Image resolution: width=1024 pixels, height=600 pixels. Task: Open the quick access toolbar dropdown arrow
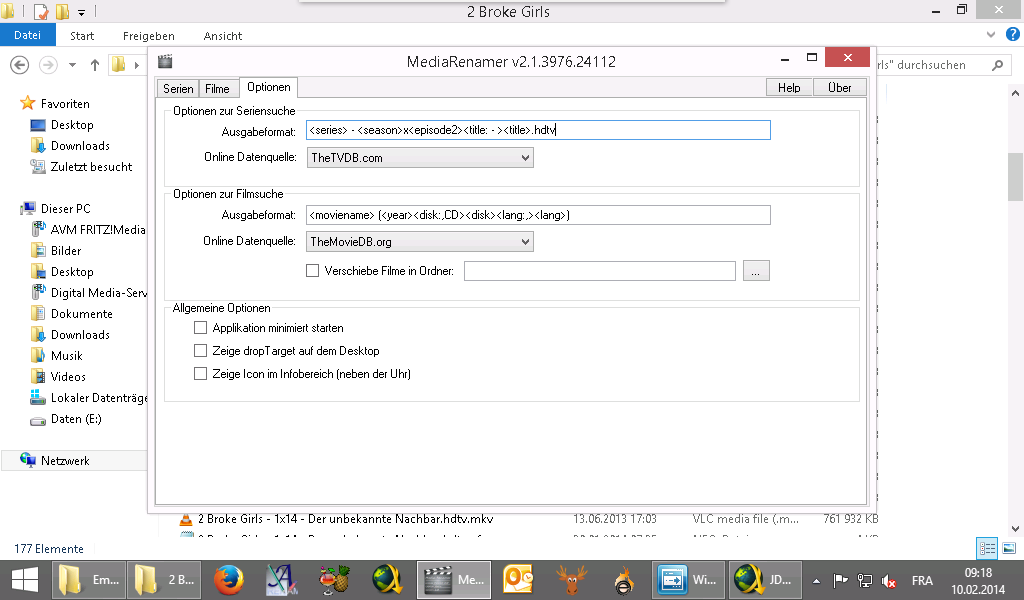click(x=82, y=12)
